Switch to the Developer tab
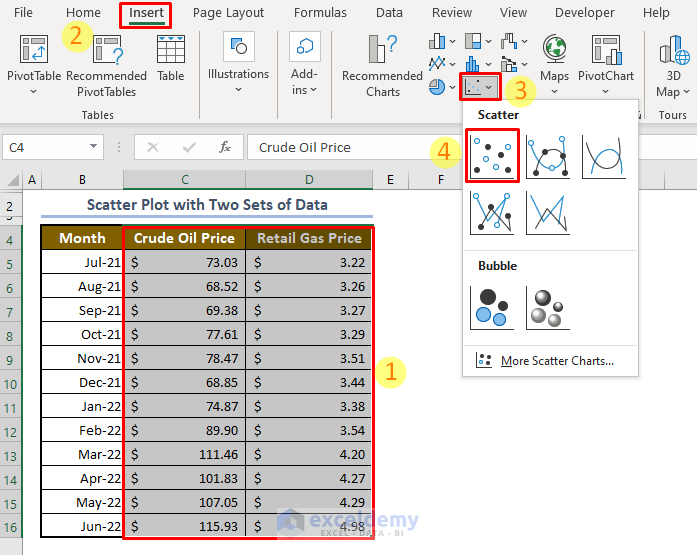 click(585, 12)
